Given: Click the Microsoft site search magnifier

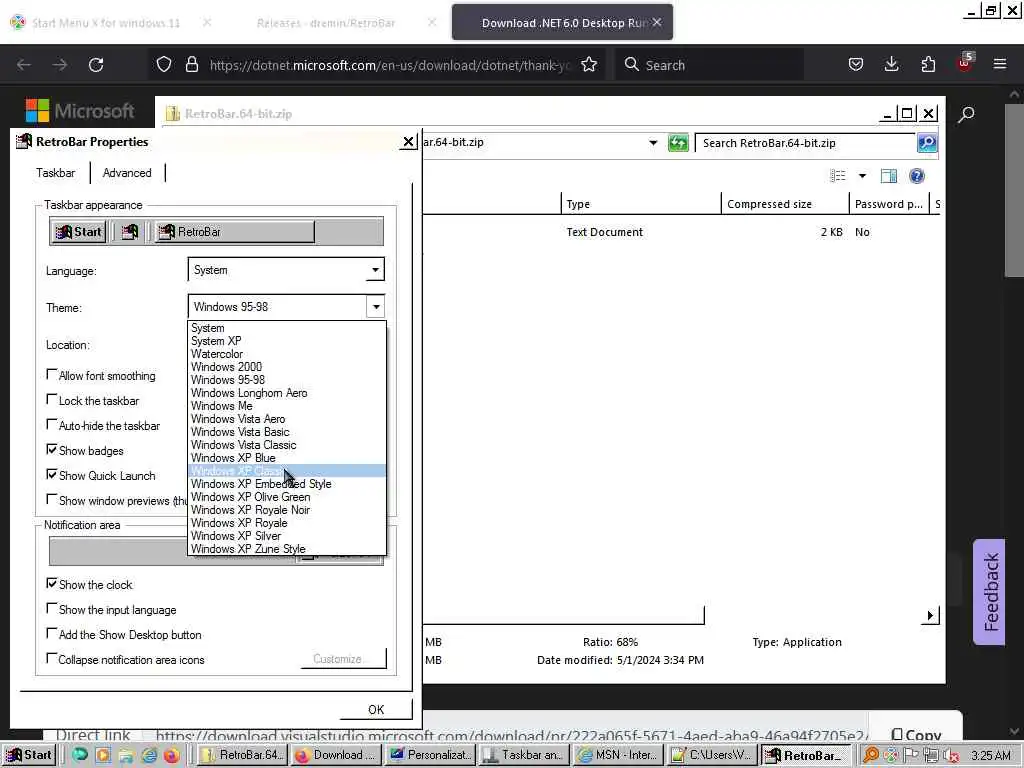Looking at the screenshot, I should pyautogui.click(x=967, y=115).
